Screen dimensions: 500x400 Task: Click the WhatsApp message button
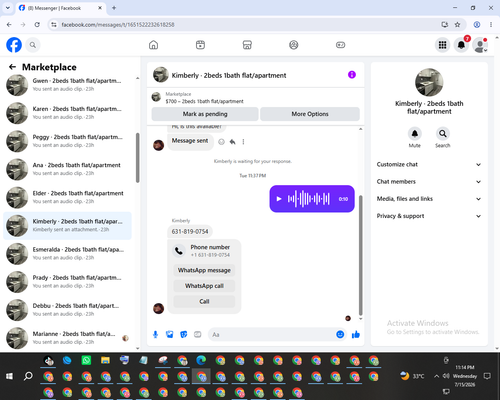(204, 270)
